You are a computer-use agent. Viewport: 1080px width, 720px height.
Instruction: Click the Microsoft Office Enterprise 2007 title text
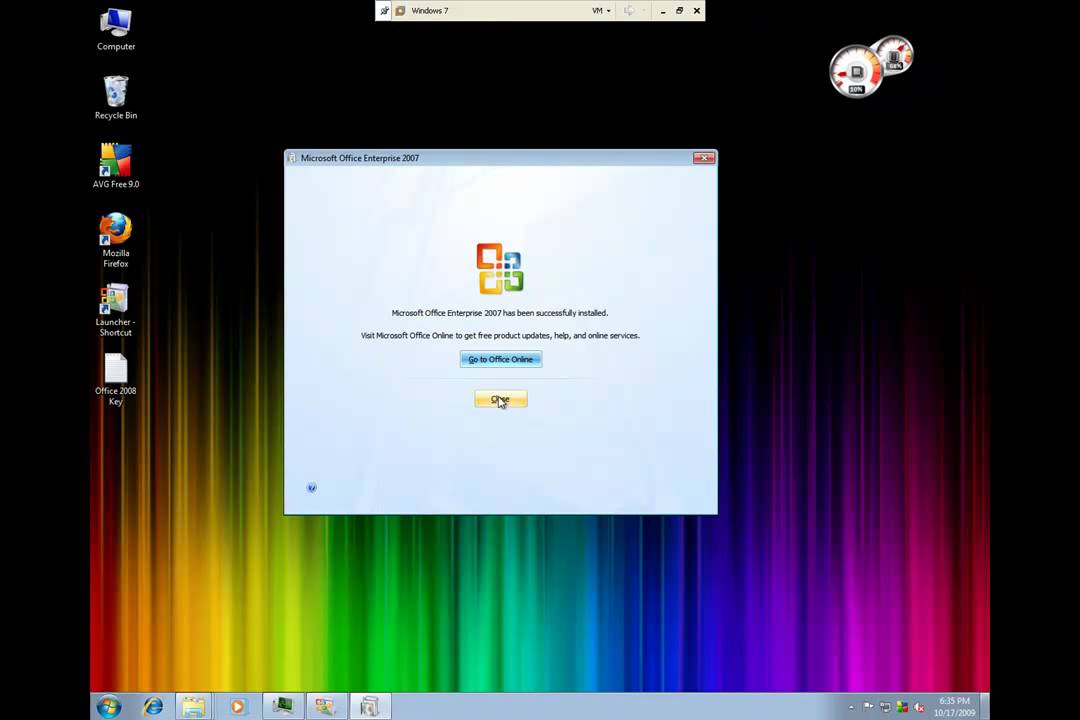point(360,158)
